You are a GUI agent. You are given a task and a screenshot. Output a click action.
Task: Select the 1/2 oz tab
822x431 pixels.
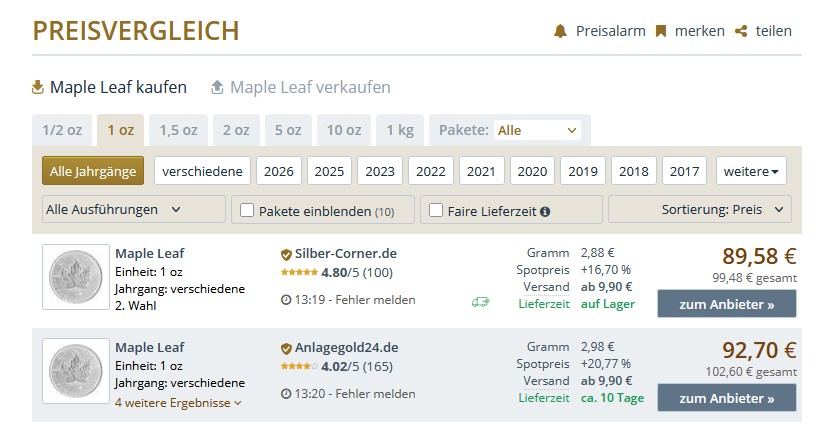pos(62,130)
